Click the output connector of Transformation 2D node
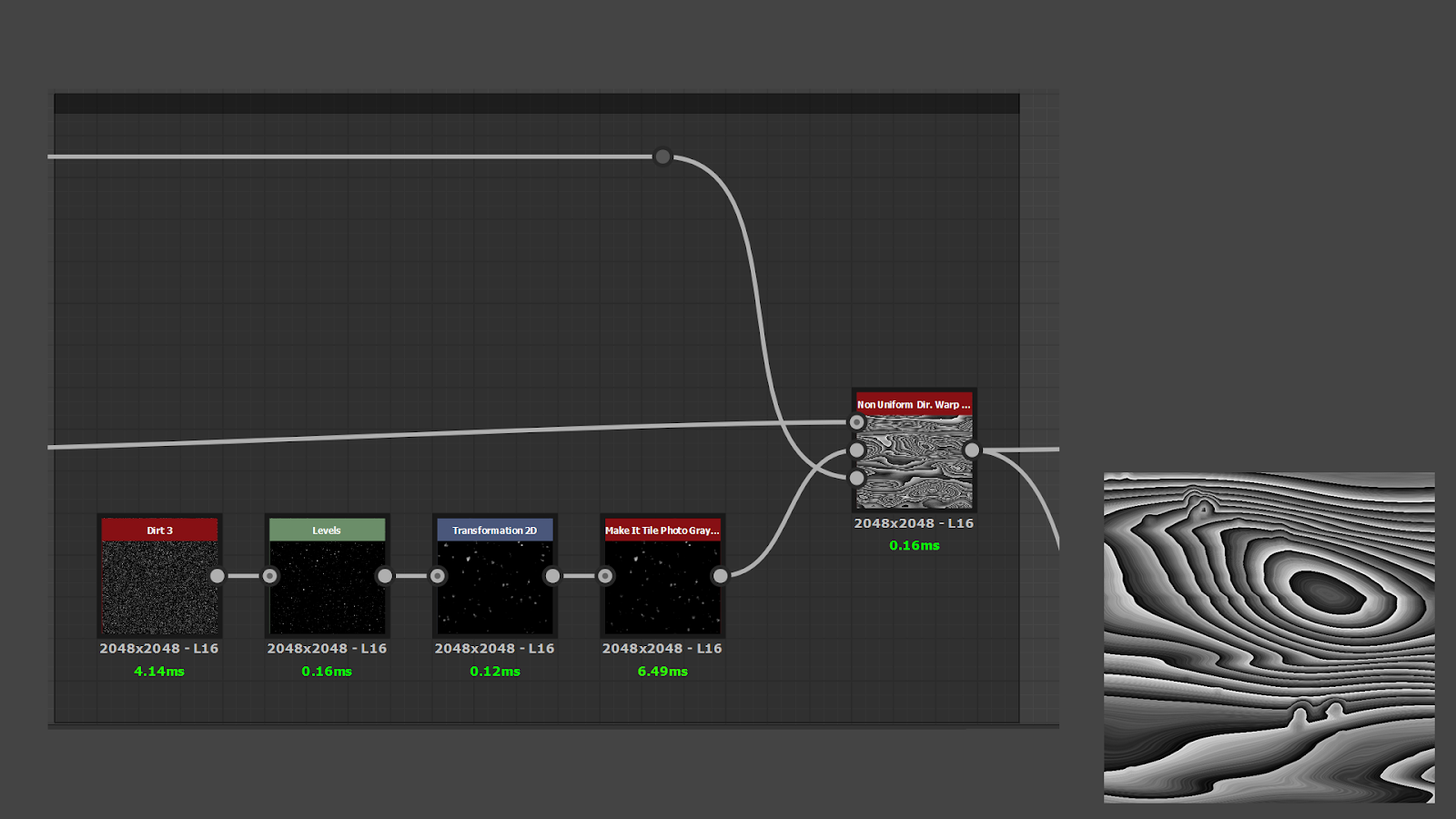The image size is (1456, 819). [x=552, y=576]
